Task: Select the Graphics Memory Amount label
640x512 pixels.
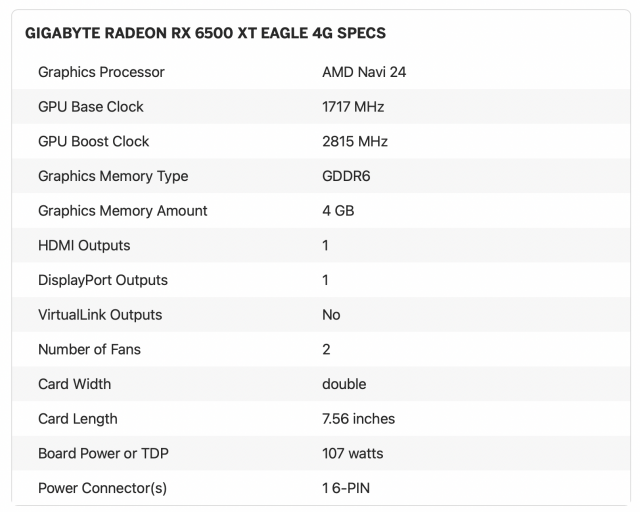Action: tap(123, 211)
